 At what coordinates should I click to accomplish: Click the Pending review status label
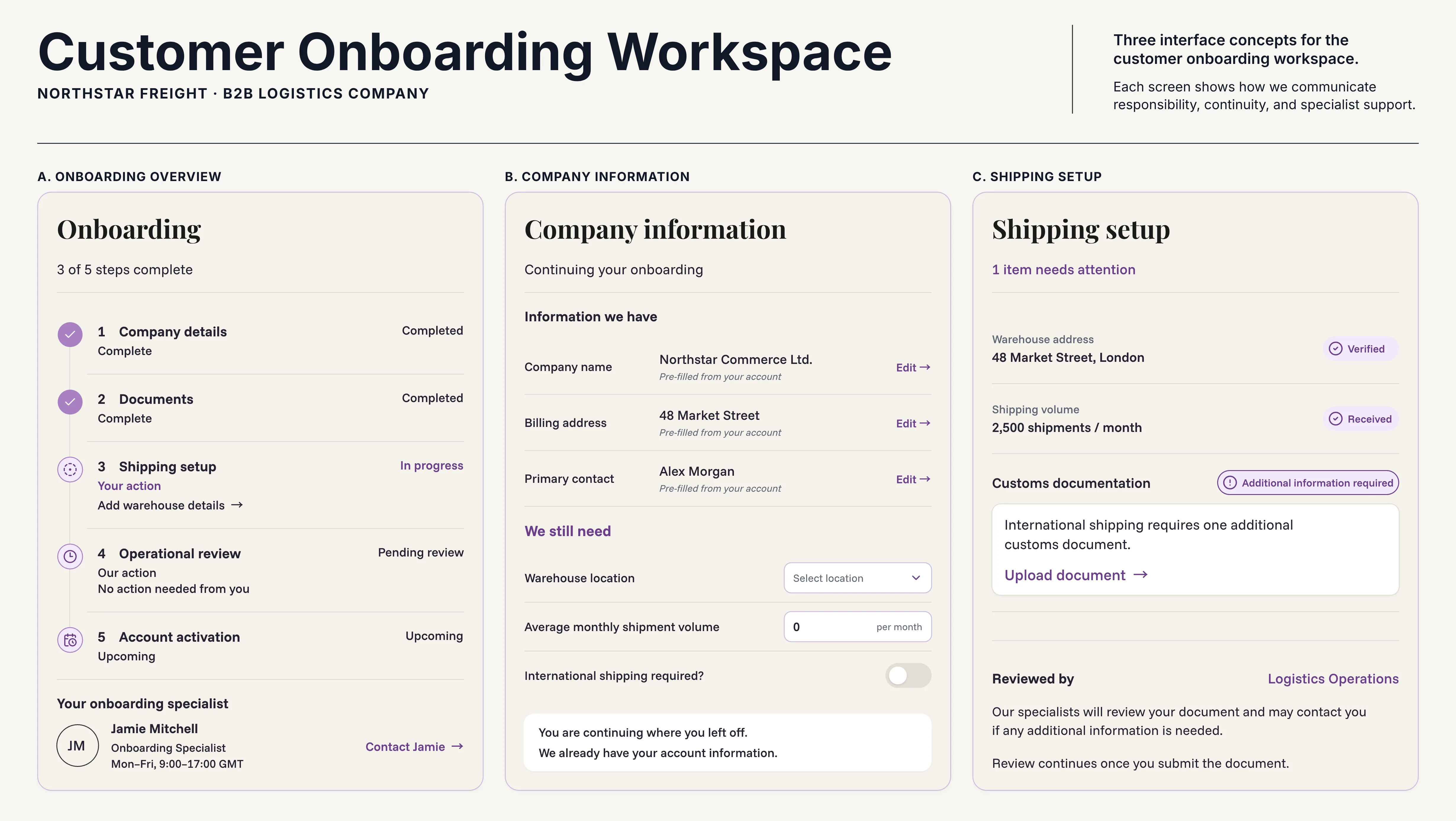[x=421, y=553]
